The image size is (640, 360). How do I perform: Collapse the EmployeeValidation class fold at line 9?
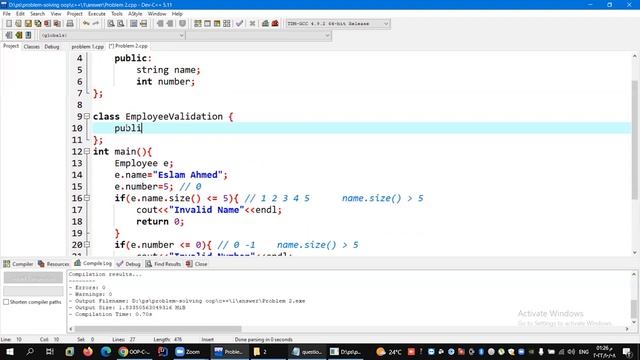[x=87, y=116]
